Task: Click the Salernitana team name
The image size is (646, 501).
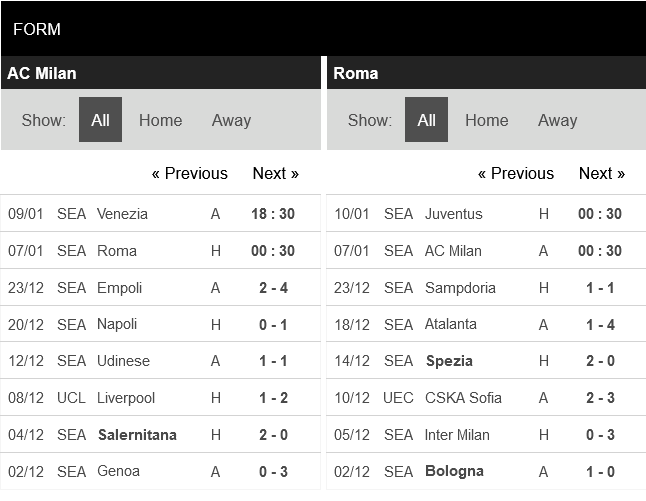Action: 137,435
